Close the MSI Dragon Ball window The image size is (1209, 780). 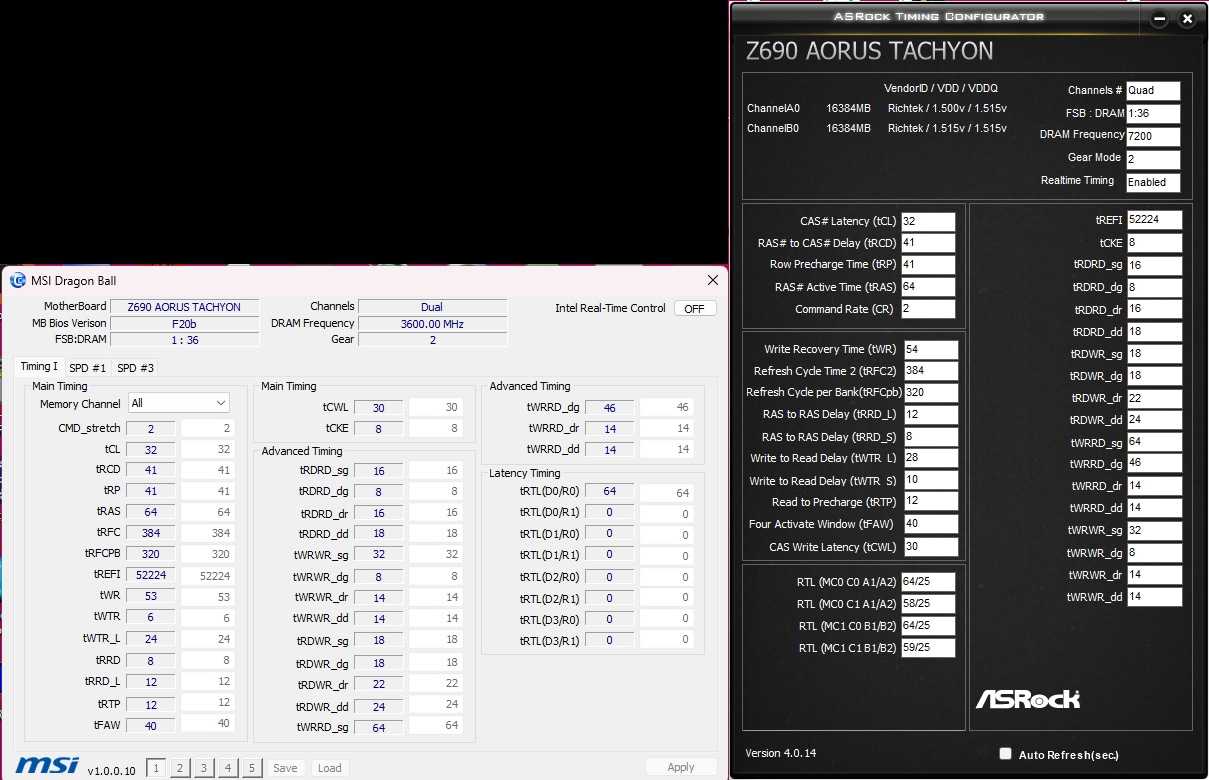[713, 281]
